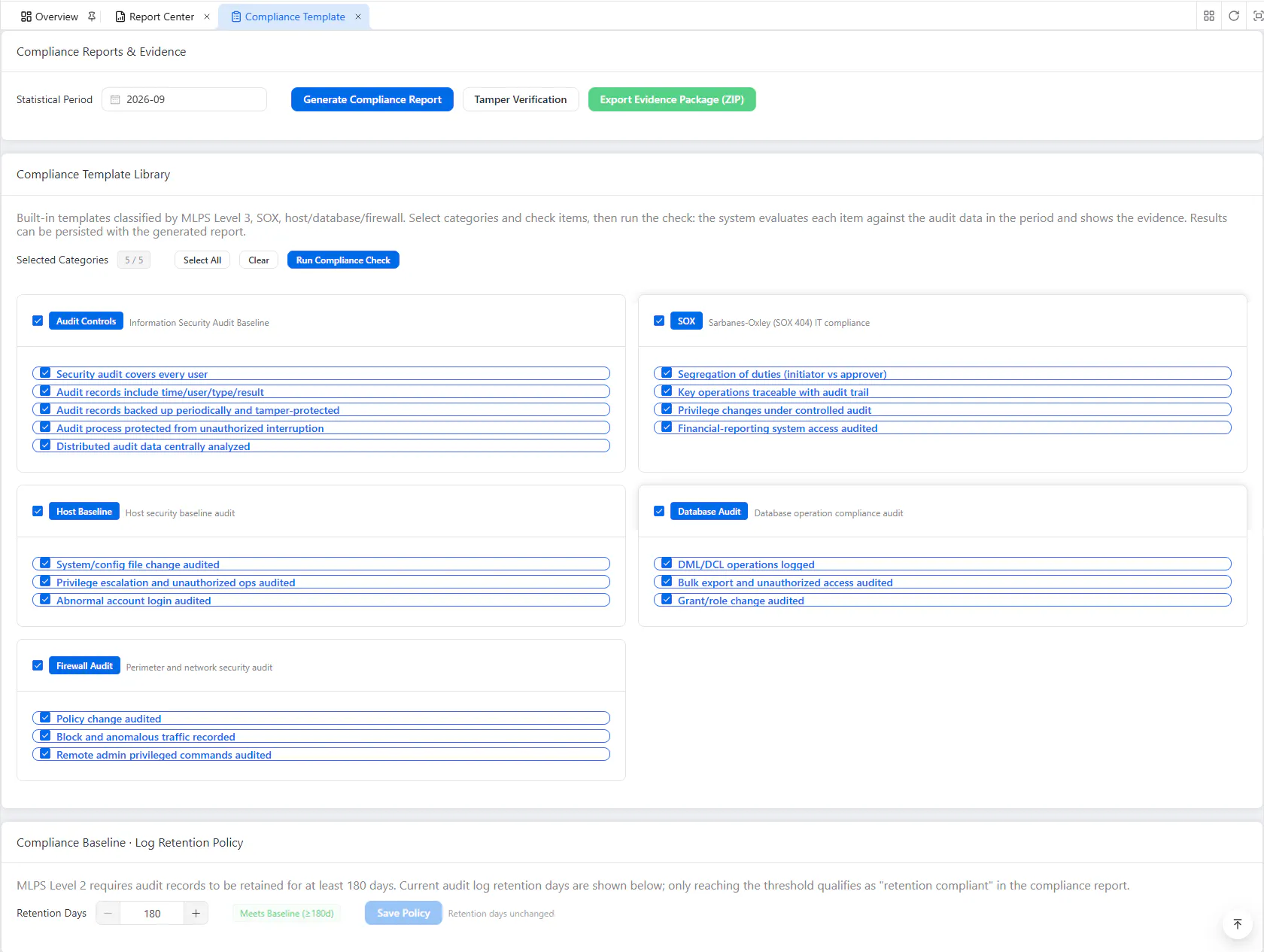The image size is (1264, 952).
Task: Click 'Meets Baseline (≥180d)' status tag
Action: 287,913
